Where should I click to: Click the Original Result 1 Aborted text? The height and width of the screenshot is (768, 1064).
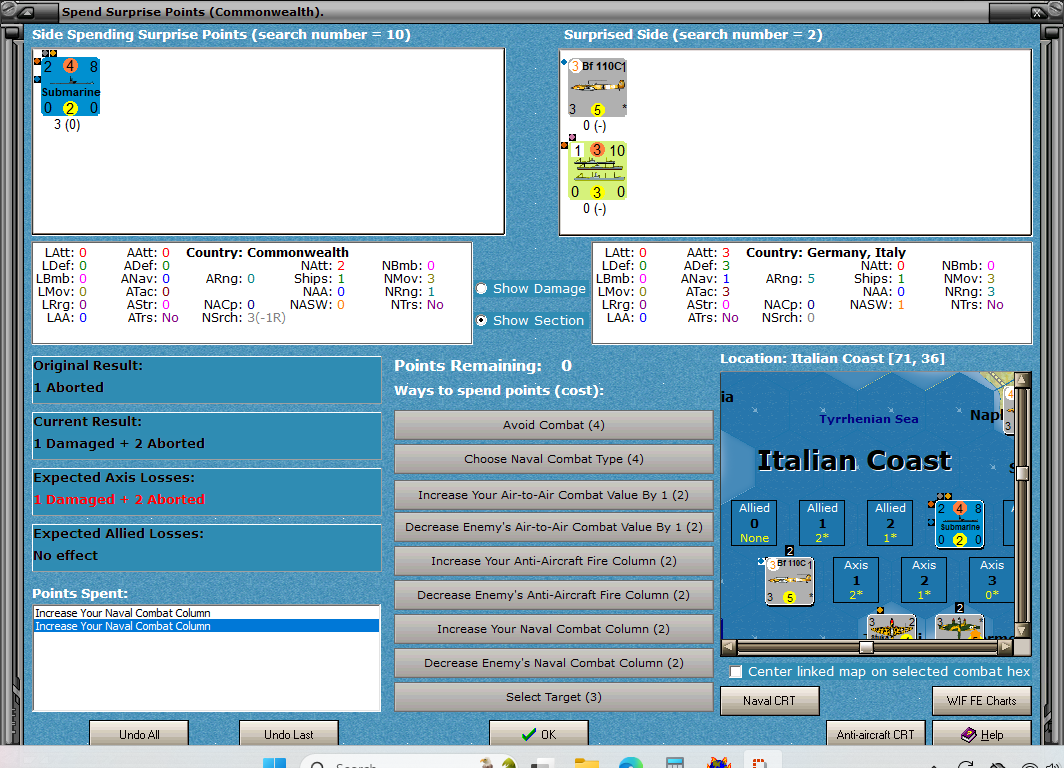69,387
